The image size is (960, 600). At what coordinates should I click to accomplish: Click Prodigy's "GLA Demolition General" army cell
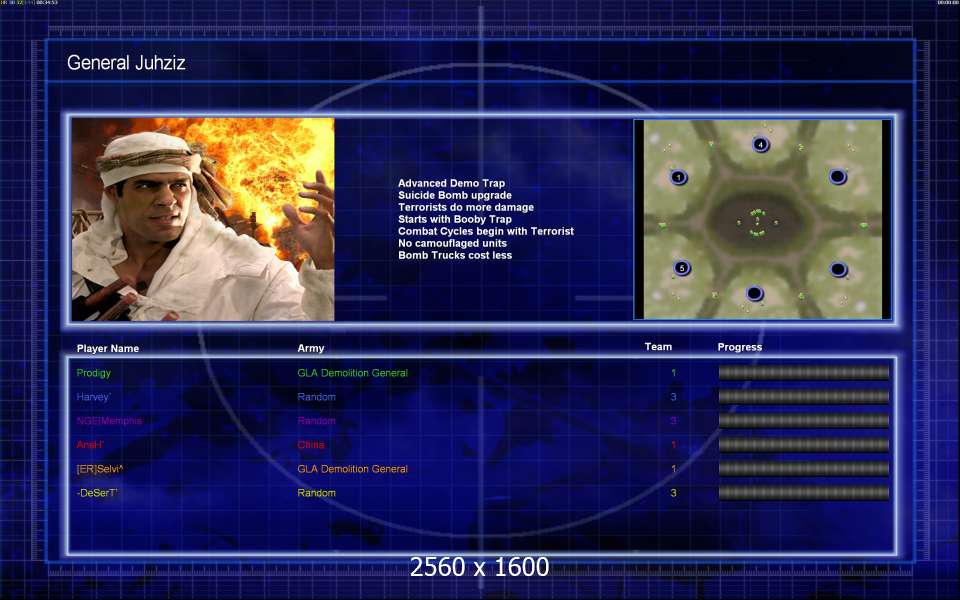click(x=353, y=373)
